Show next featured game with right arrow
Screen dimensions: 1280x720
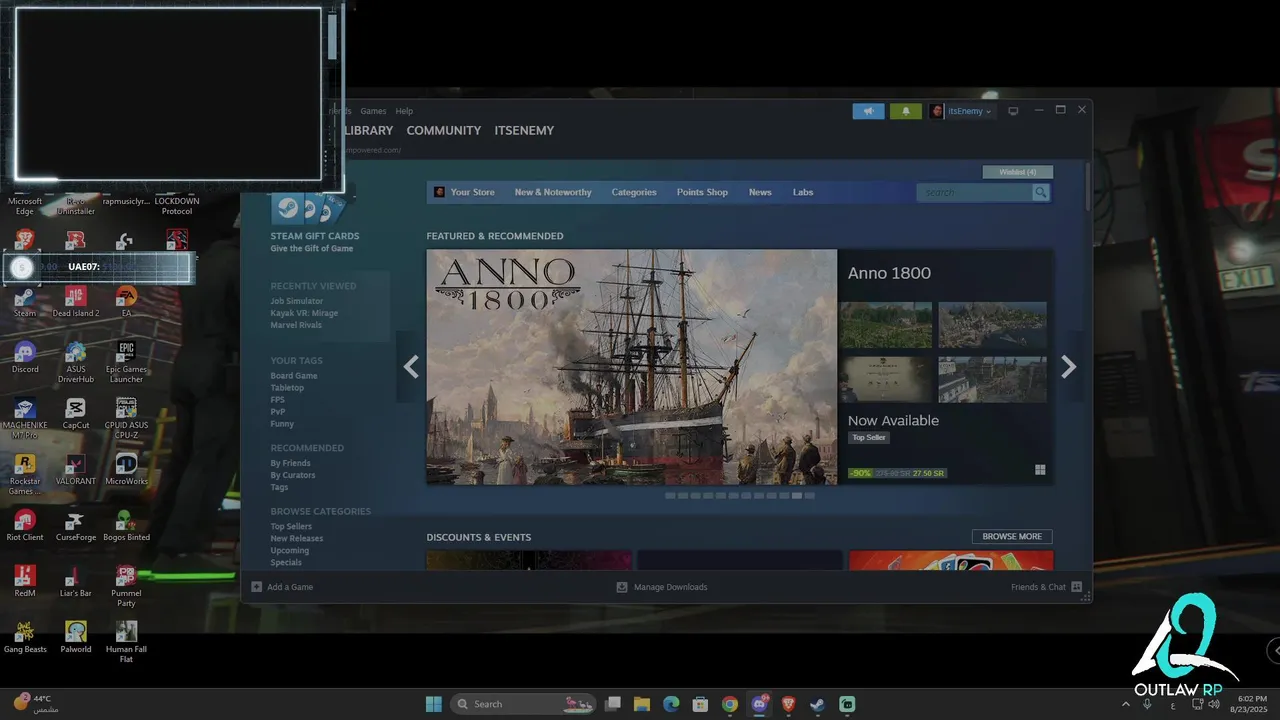pos(1068,367)
